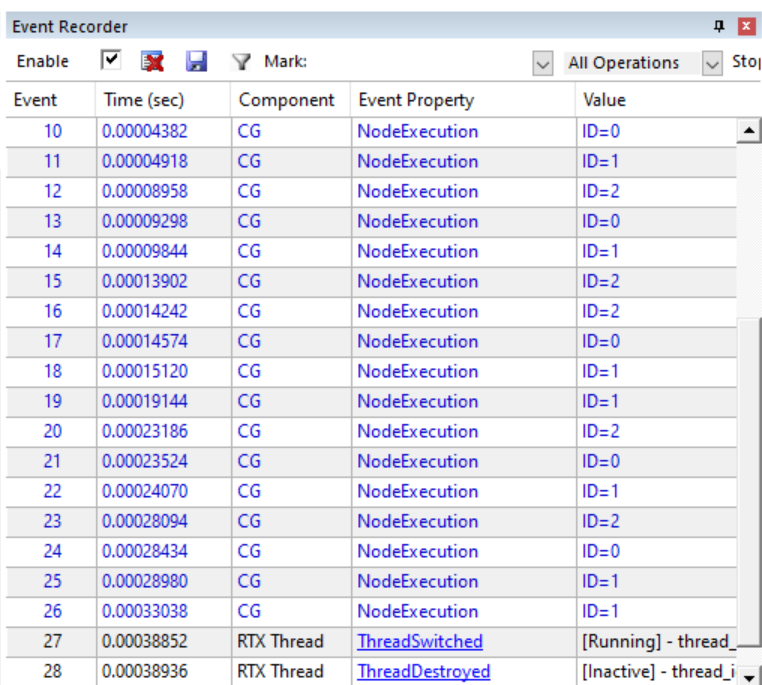
Task: Click NodeExecution in event row 22
Action: tap(418, 491)
